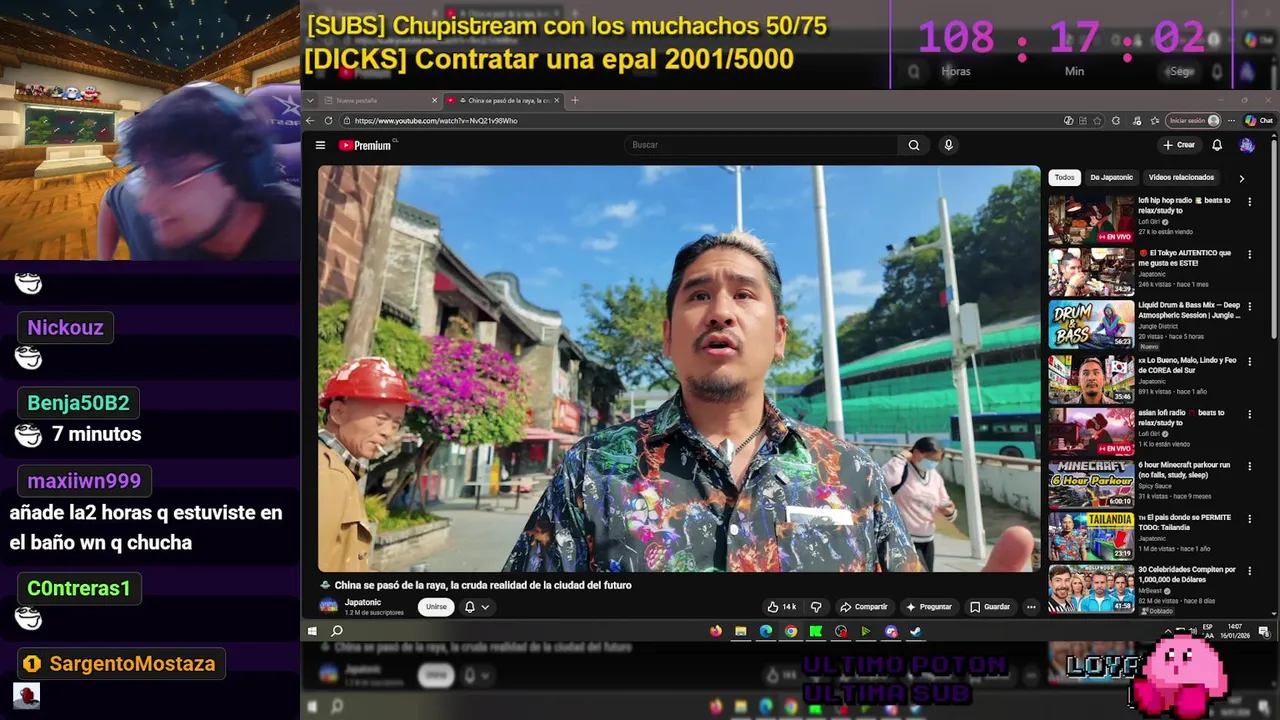The height and width of the screenshot is (720, 1280).
Task: Open options for the Liquid Drum & Bass Mix video
Action: click(x=1249, y=307)
